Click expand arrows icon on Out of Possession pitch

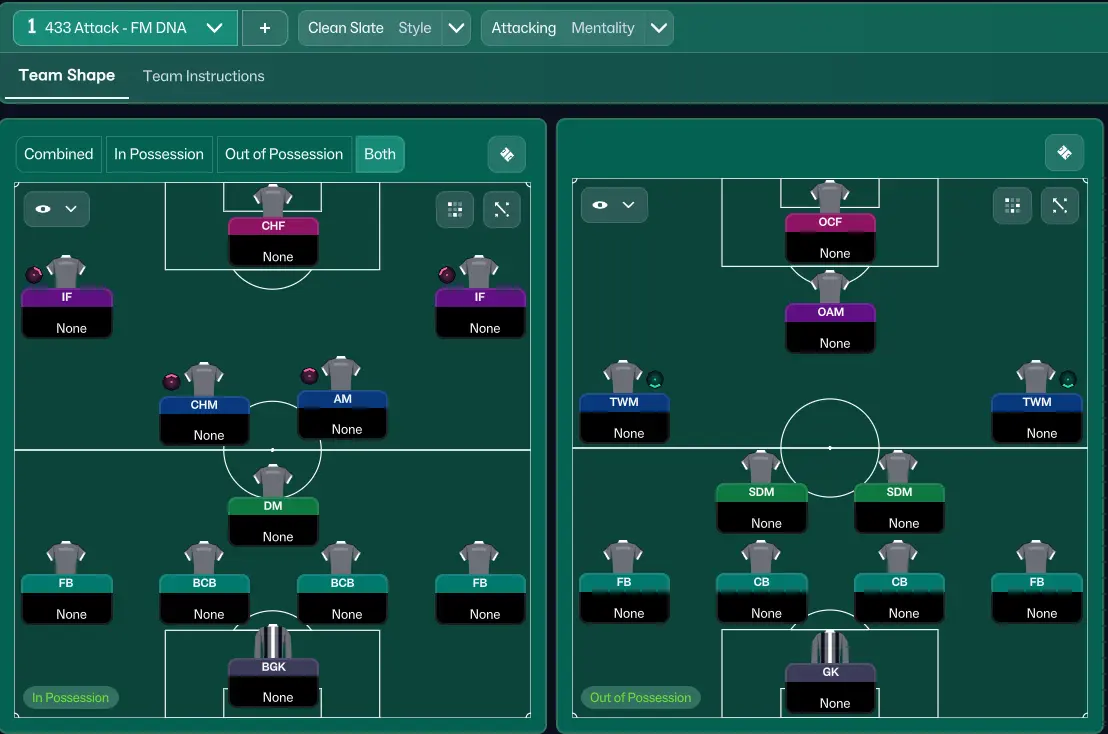[1060, 206]
